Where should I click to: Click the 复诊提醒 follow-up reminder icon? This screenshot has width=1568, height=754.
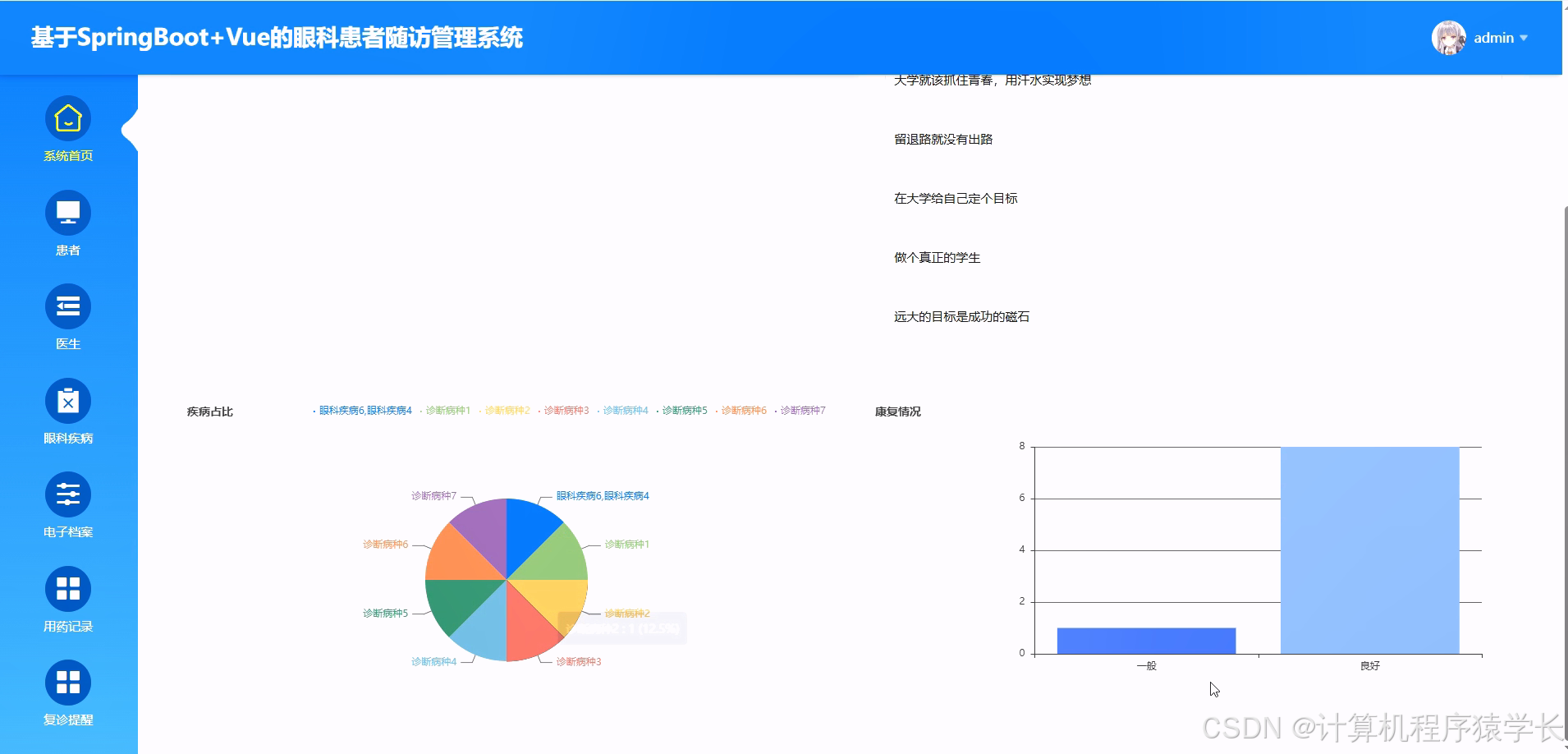click(68, 683)
